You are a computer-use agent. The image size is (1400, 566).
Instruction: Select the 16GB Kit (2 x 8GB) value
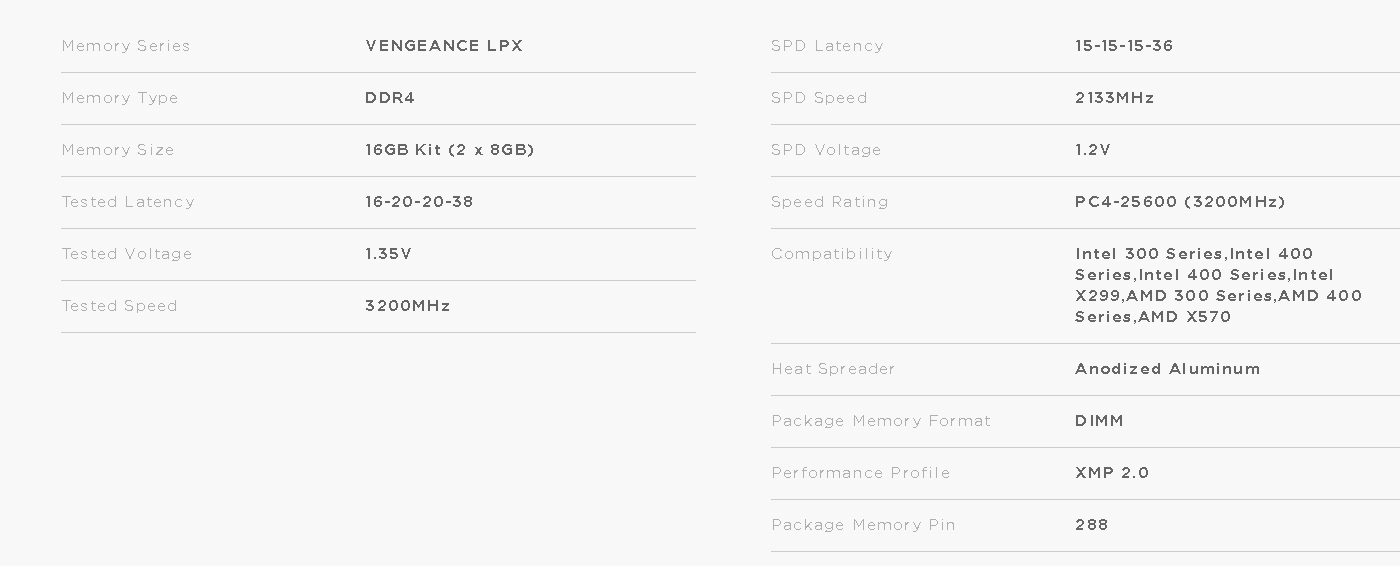[x=450, y=150]
